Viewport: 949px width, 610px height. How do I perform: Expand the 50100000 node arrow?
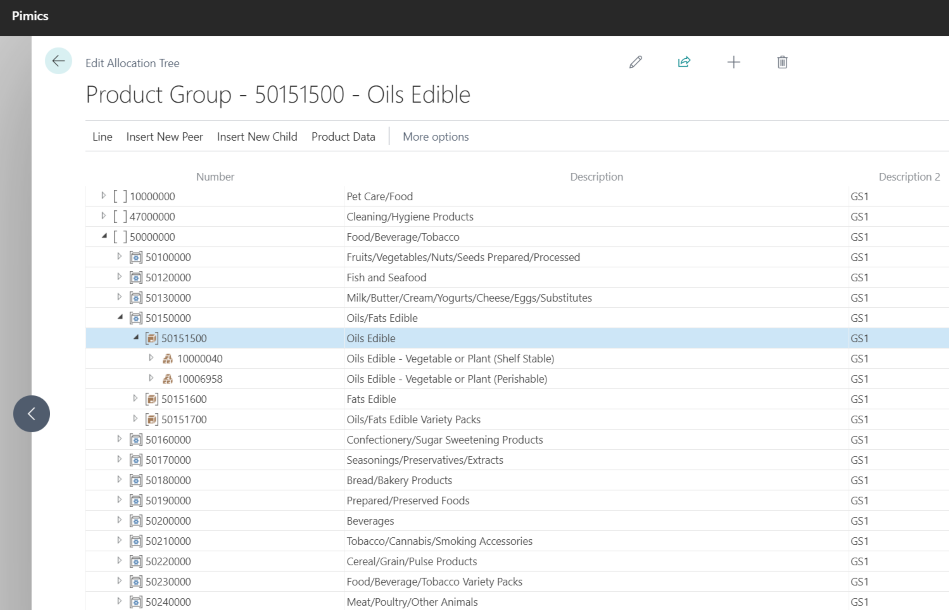(119, 256)
